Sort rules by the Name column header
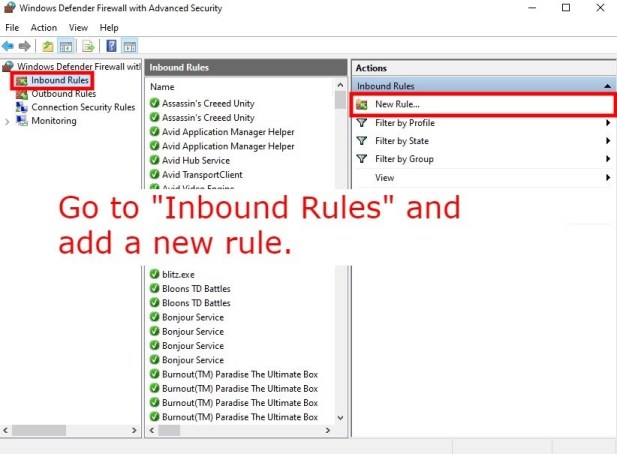This screenshot has width=617, height=454. [x=162, y=87]
